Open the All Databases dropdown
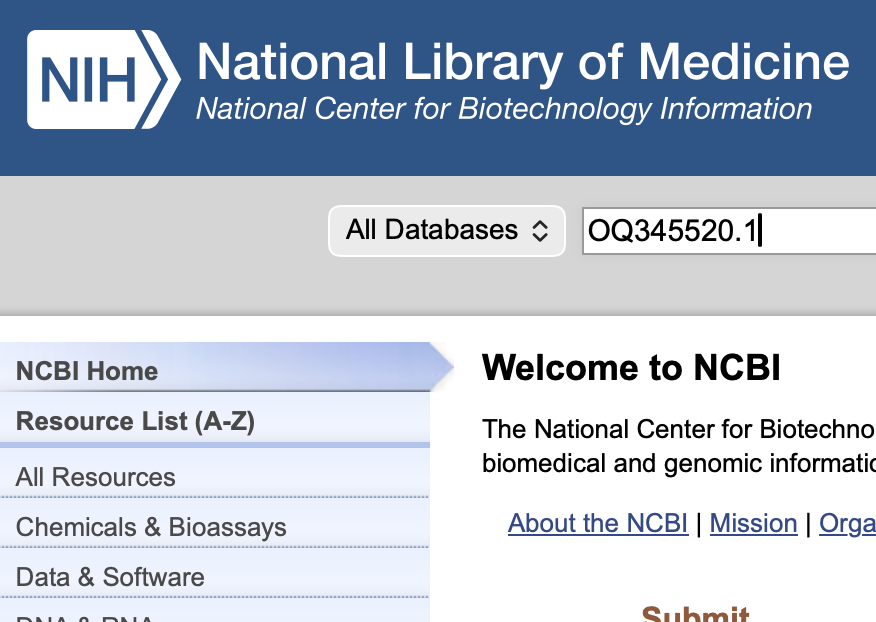 tap(446, 231)
